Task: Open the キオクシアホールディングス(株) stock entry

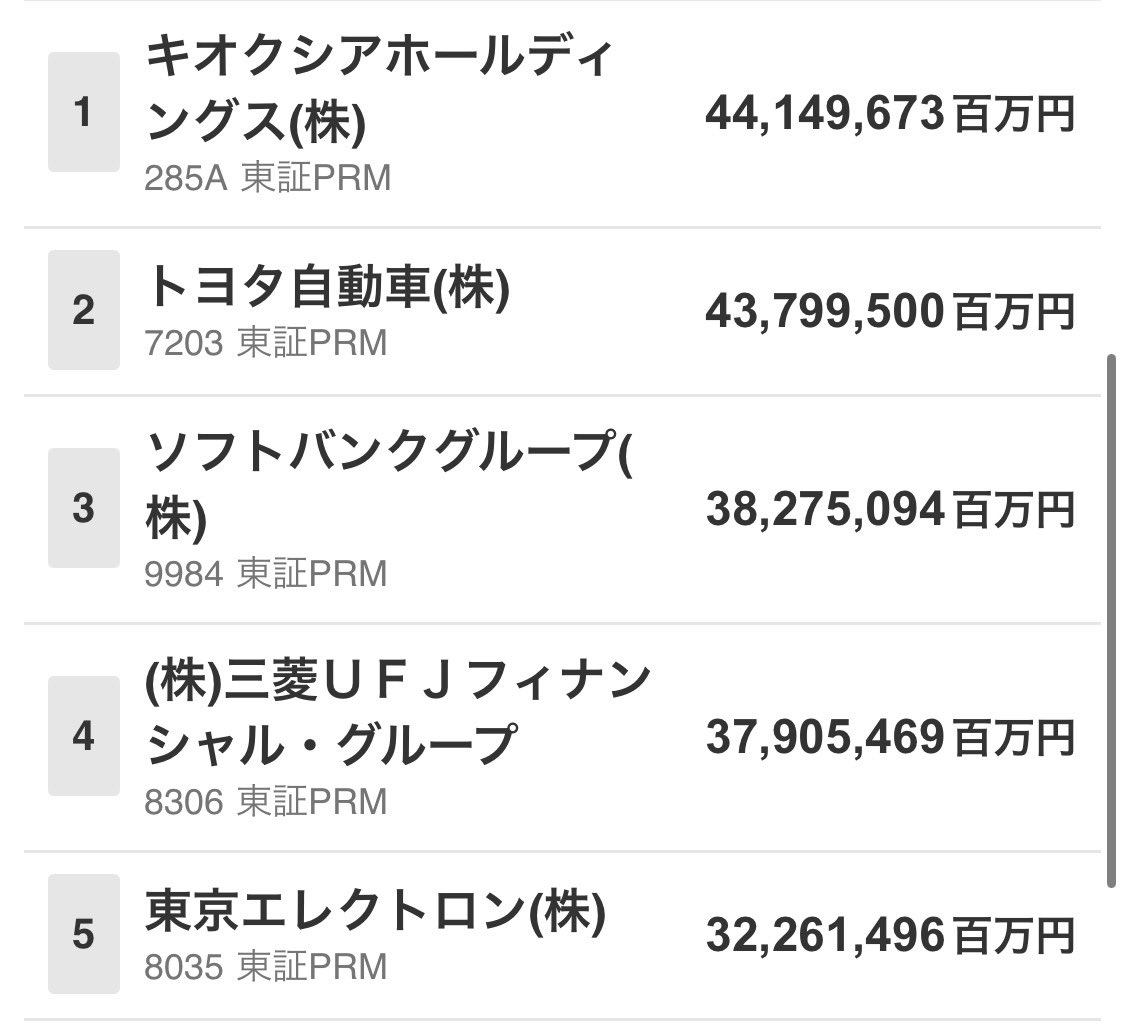Action: (x=379, y=88)
